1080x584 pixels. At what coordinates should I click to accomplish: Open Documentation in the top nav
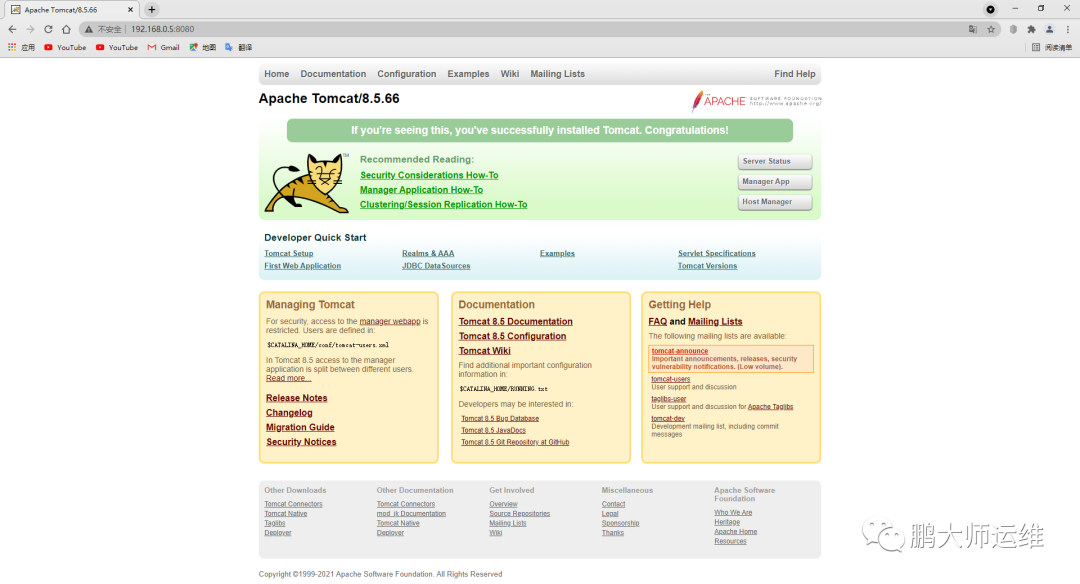point(333,74)
